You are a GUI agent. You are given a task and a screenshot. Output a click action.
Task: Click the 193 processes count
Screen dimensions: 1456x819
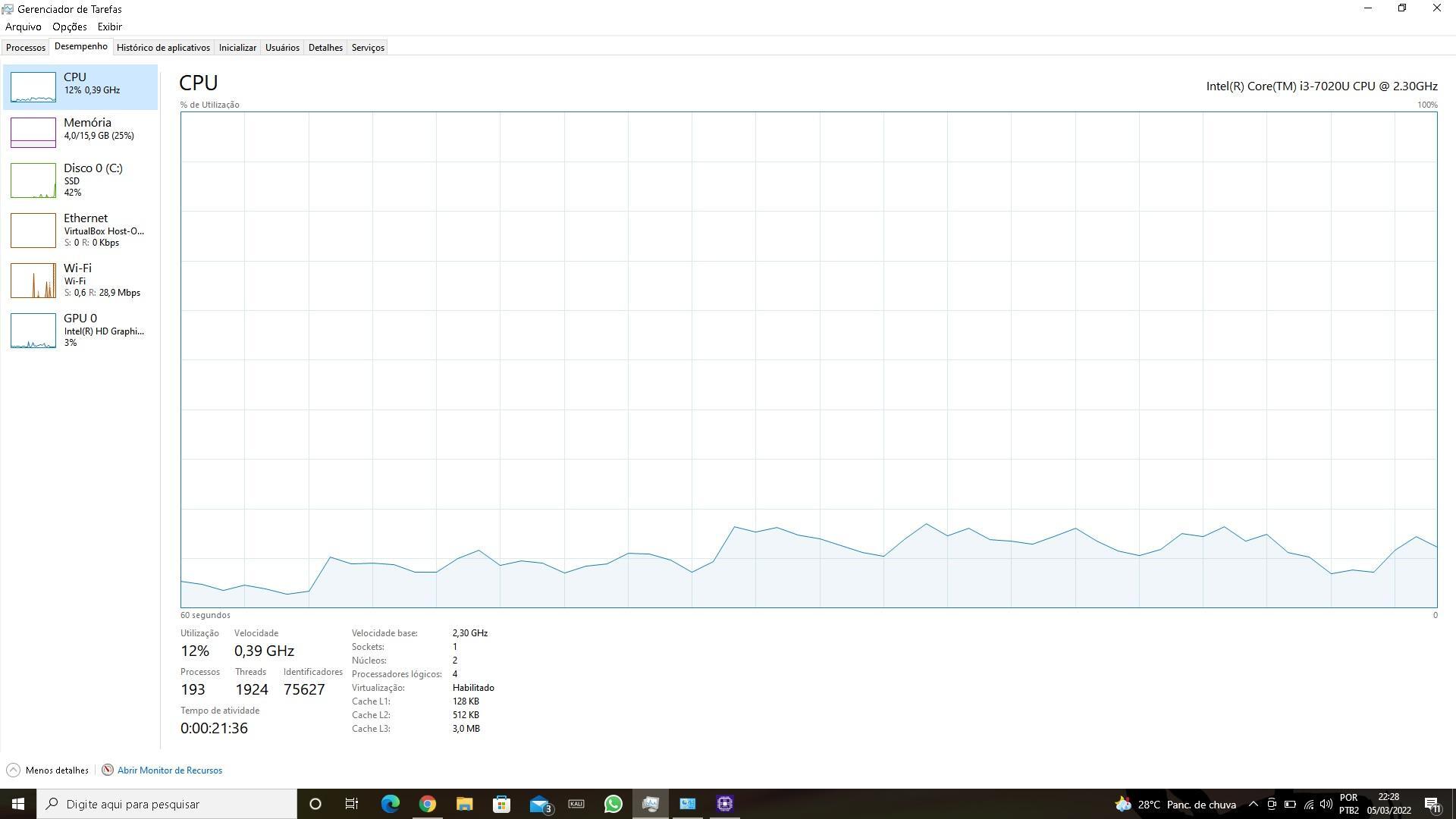click(x=193, y=689)
